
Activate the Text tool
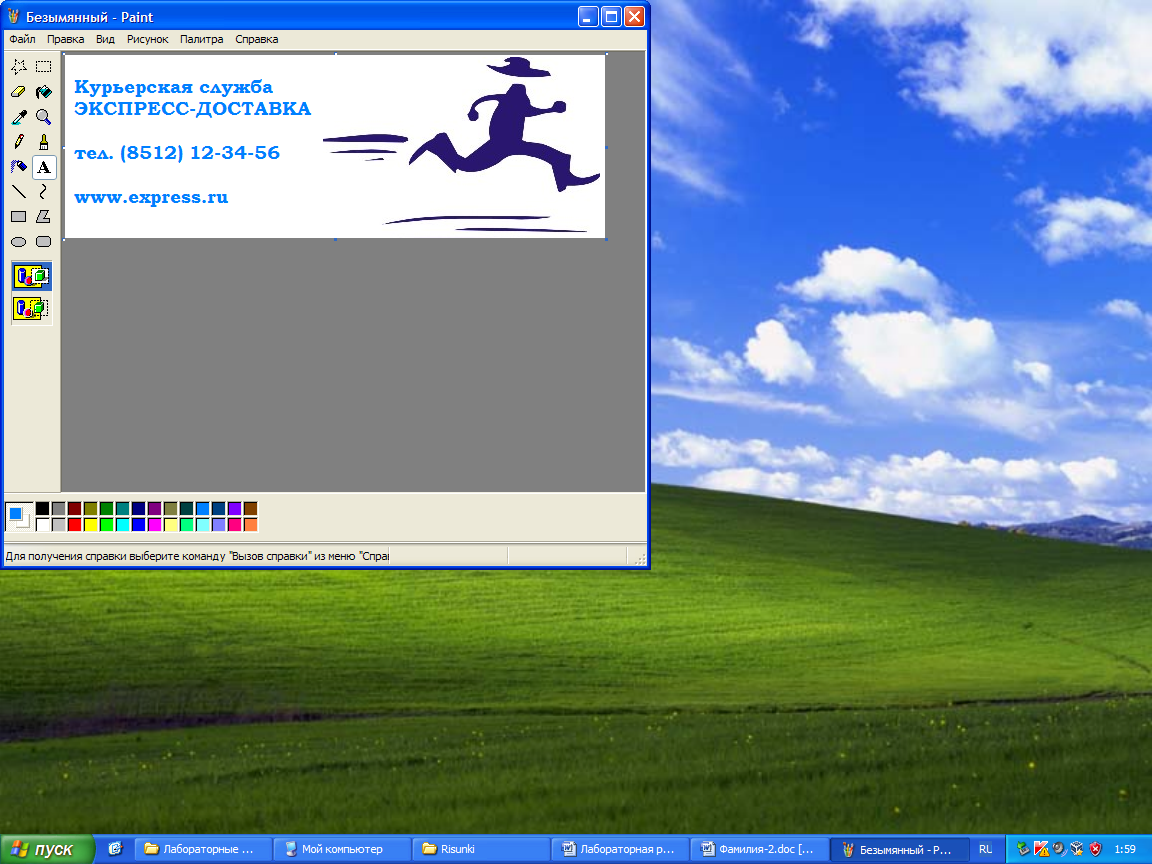click(x=44, y=167)
